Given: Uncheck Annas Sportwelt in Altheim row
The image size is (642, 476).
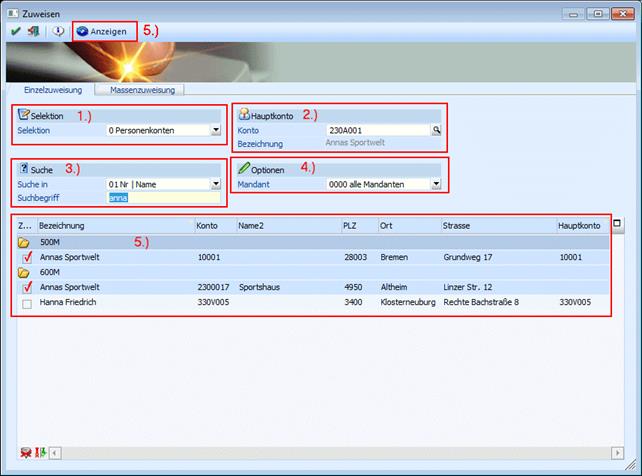Looking at the screenshot, I should (27, 287).
